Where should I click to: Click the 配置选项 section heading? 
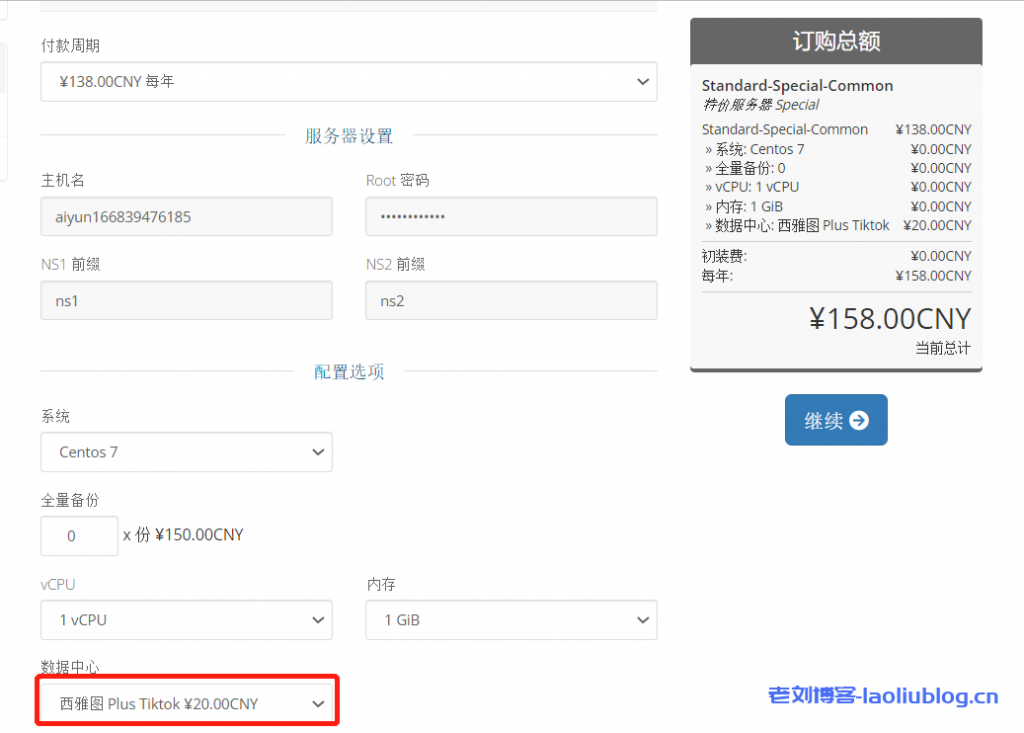point(348,371)
